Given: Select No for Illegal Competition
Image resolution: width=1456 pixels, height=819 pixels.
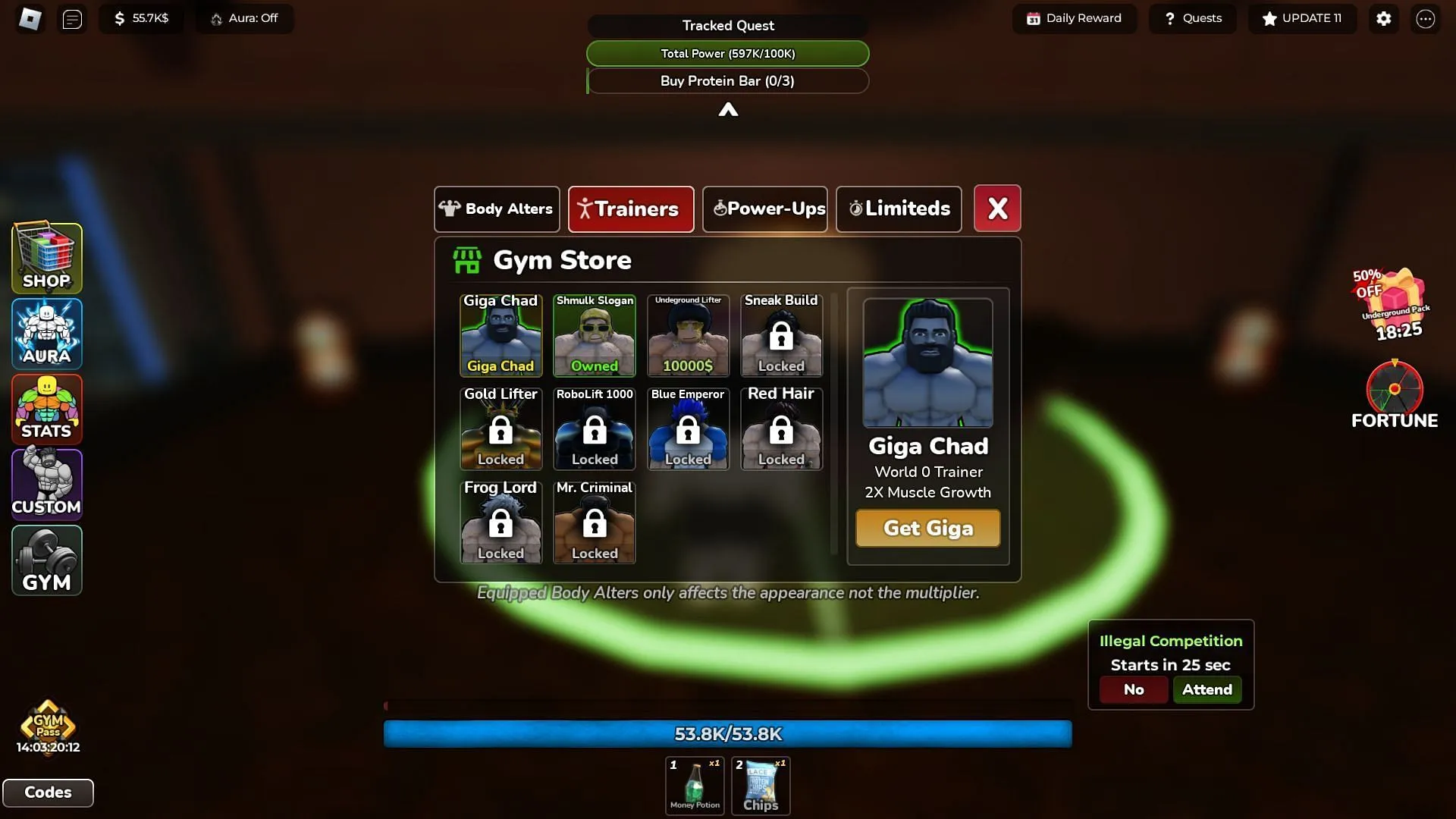Looking at the screenshot, I should pyautogui.click(x=1133, y=688).
